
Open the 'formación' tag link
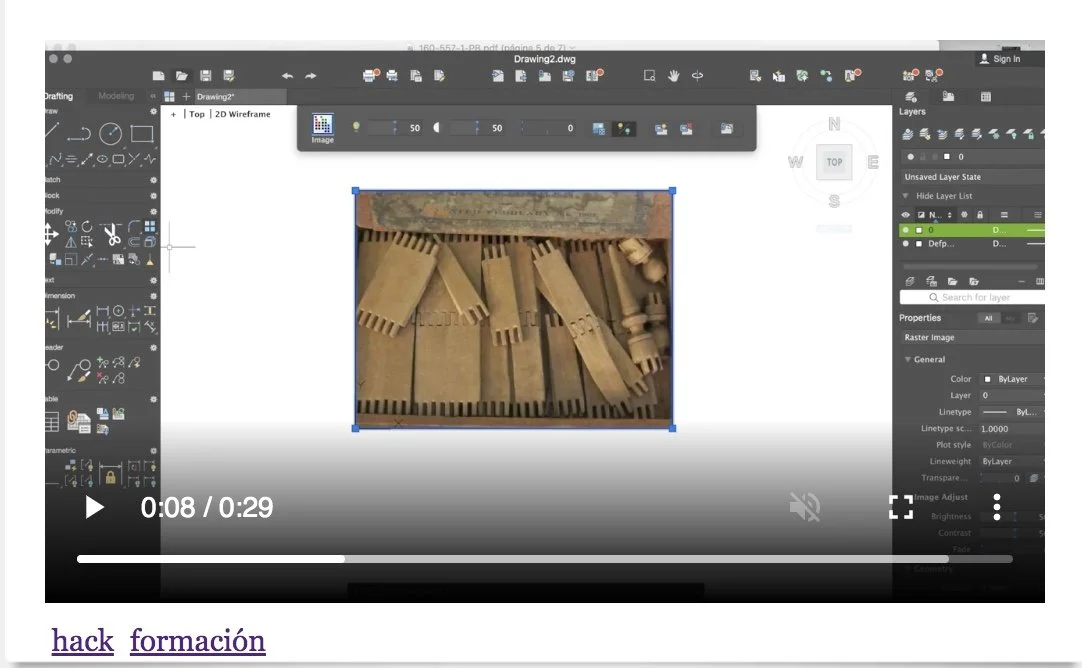click(x=197, y=641)
